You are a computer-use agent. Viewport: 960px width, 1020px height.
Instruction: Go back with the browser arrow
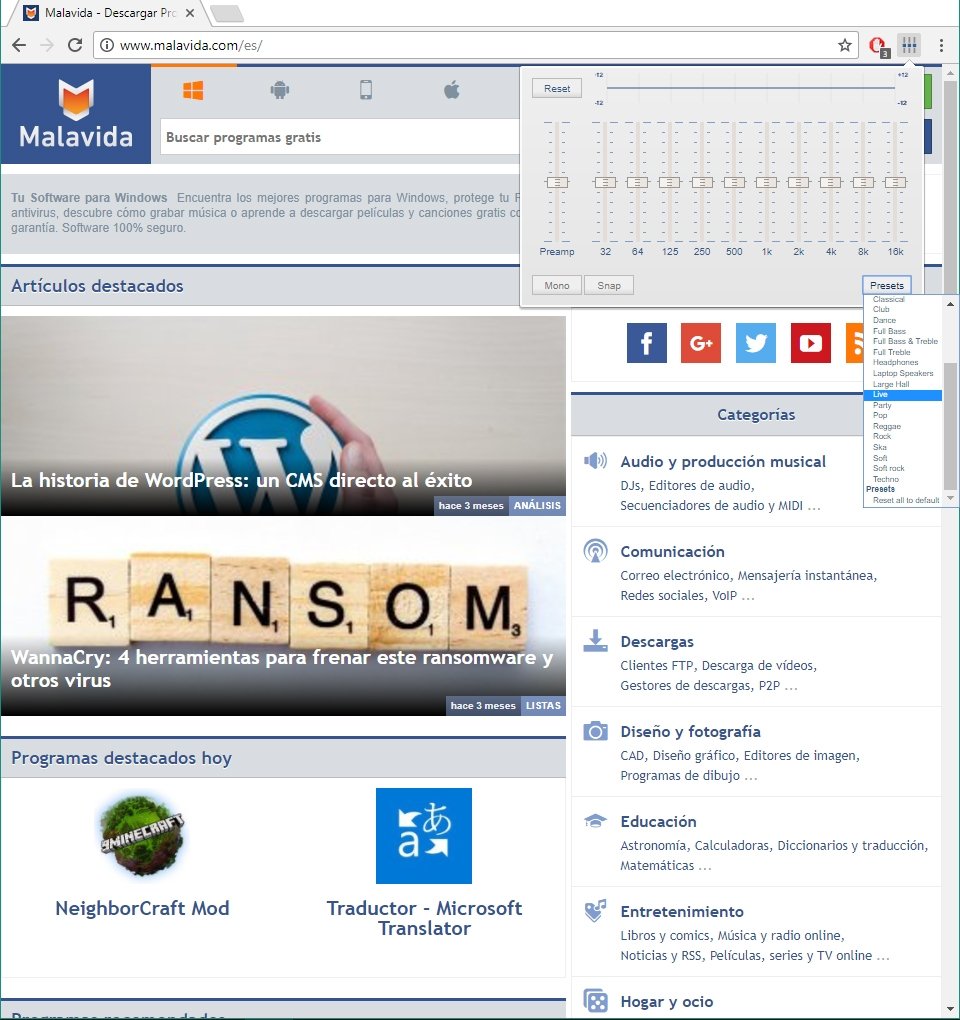click(20, 45)
